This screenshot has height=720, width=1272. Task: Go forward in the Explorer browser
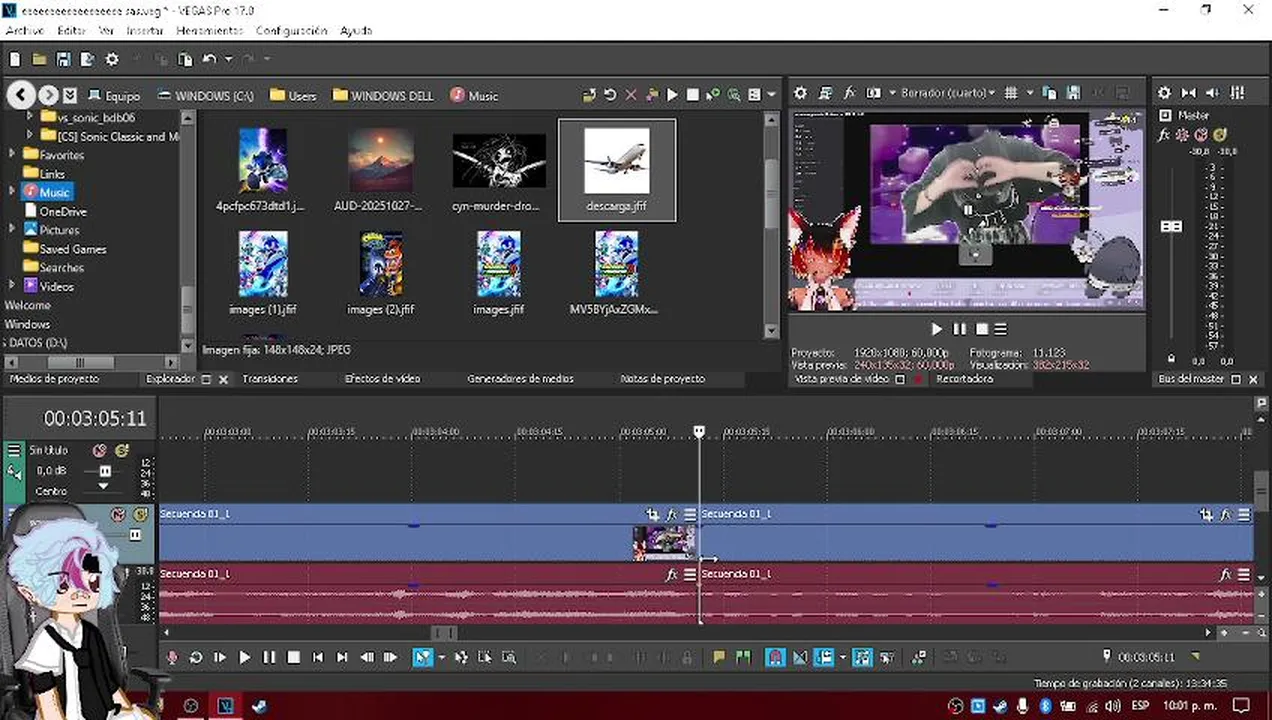(48, 95)
